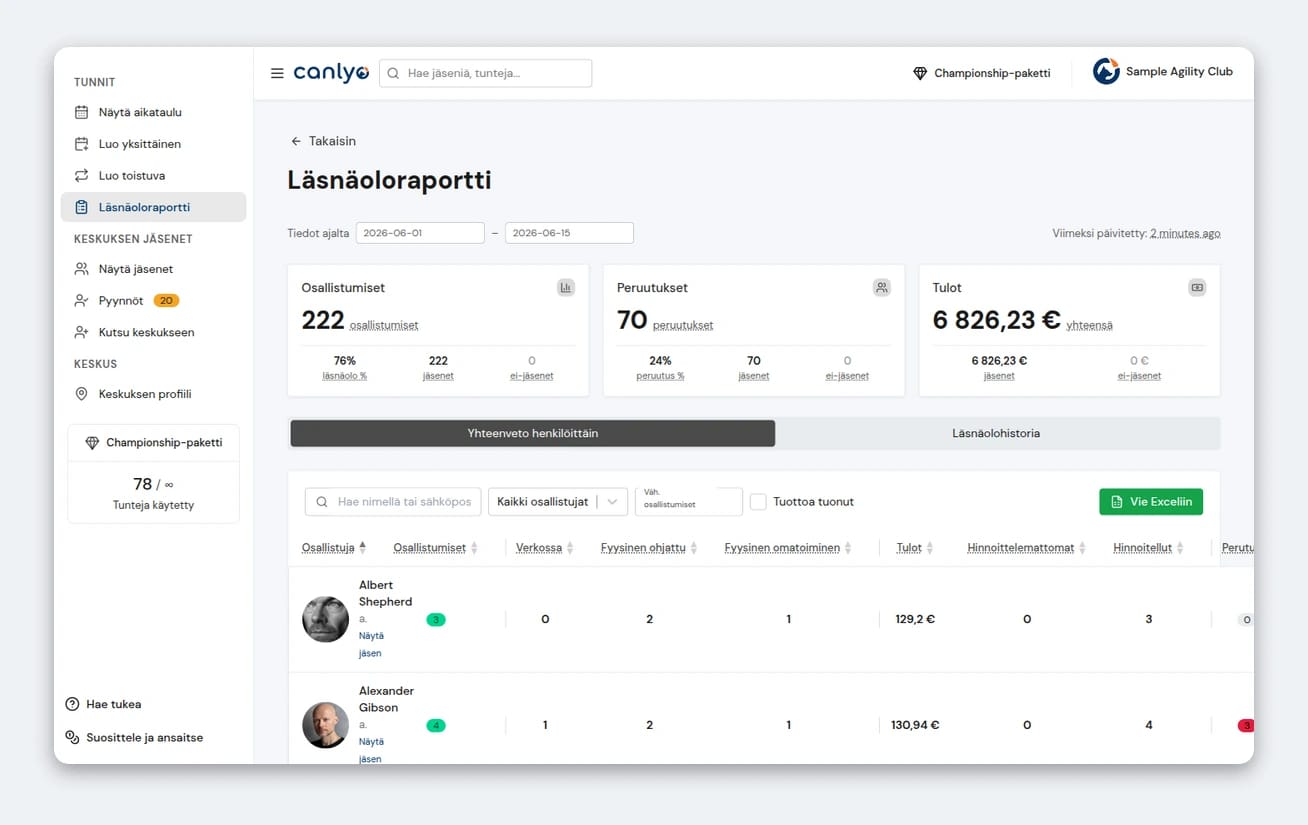Click the people icon on the Peruutukset card

[x=882, y=288]
